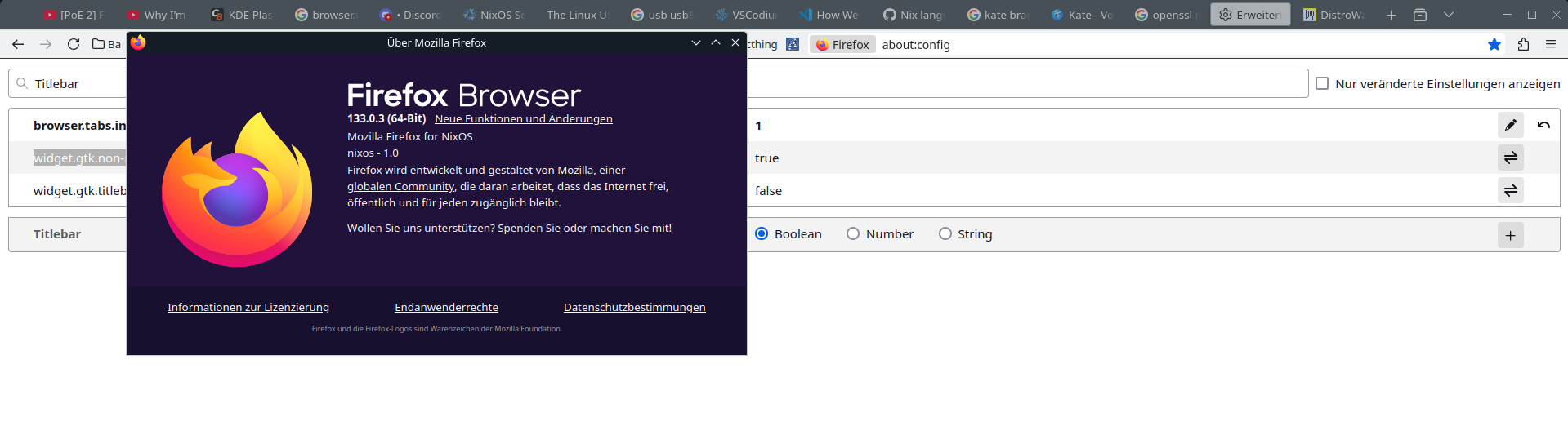Reload the about:config page
The height and width of the screenshot is (444, 1568).
coord(74,44)
